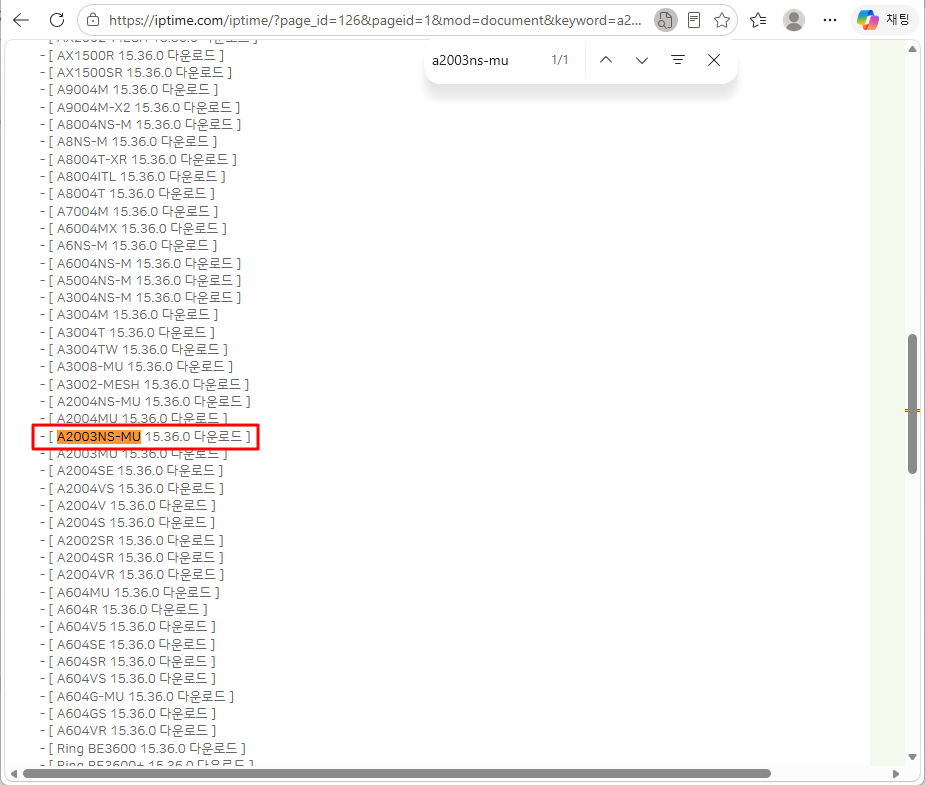Go to previous find result

tap(606, 60)
